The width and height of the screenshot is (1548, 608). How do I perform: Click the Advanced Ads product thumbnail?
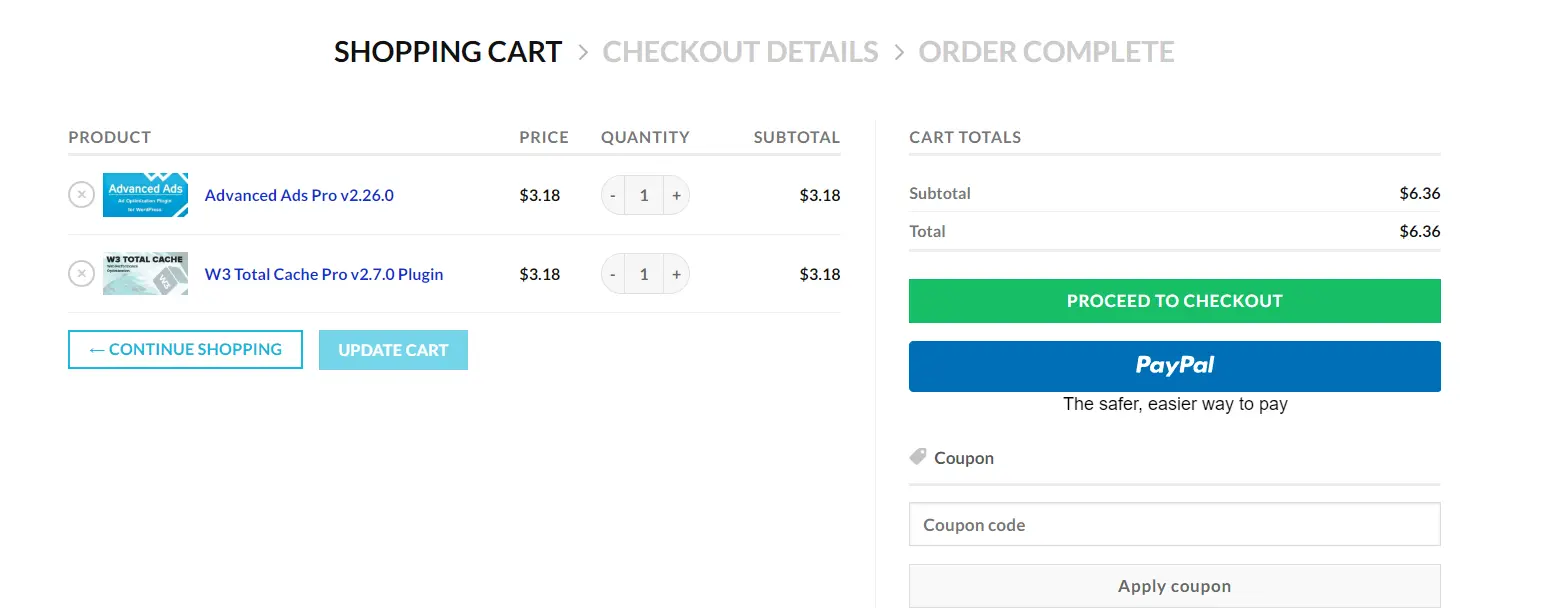(145, 194)
